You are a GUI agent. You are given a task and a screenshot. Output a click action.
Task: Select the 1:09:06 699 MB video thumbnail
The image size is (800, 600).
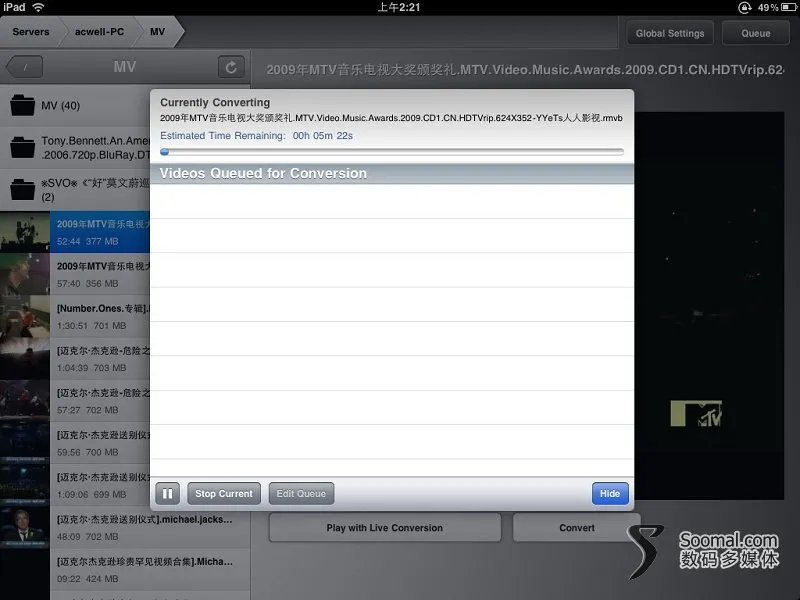pyautogui.click(x=25, y=485)
